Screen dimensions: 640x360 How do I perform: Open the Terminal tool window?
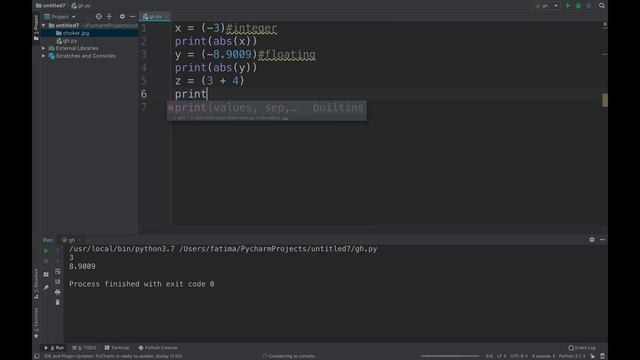coord(117,348)
